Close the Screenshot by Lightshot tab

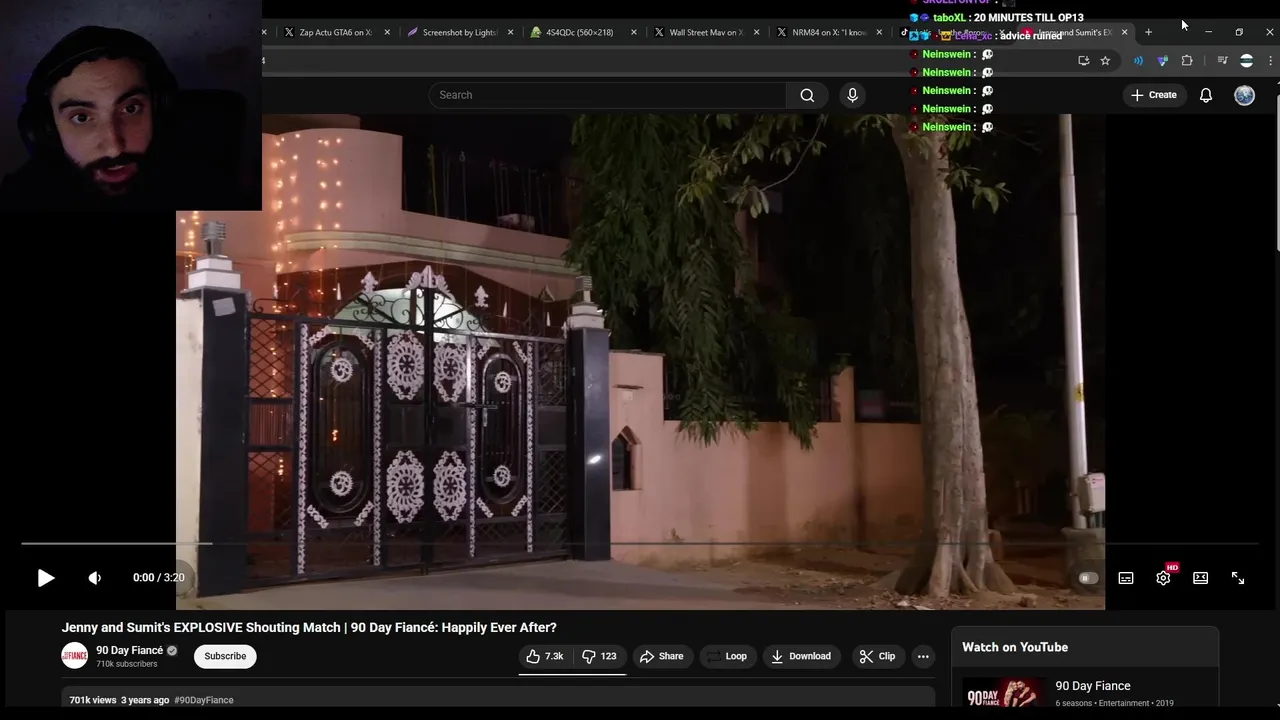point(511,32)
